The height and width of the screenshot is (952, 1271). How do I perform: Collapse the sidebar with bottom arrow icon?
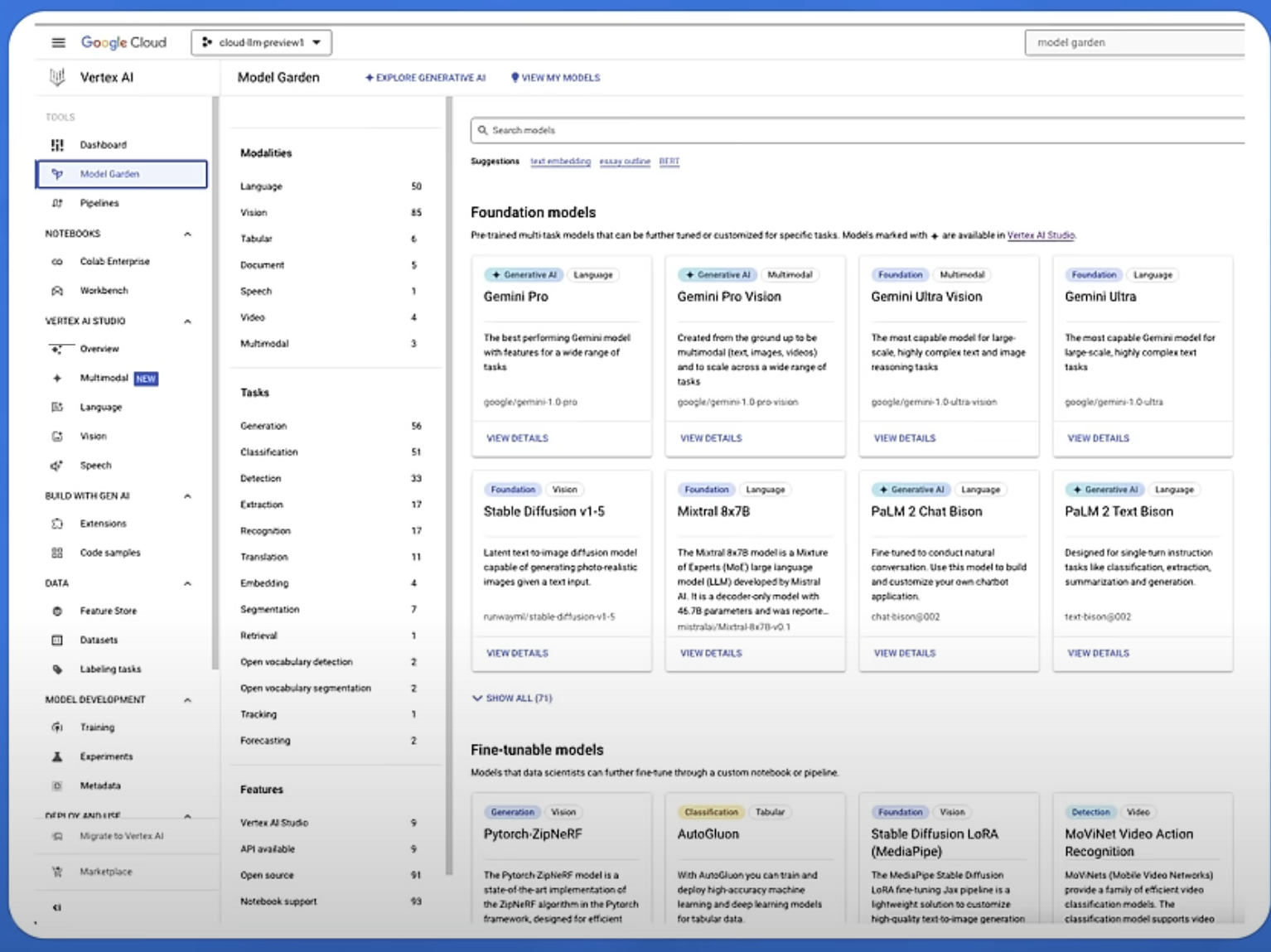click(x=57, y=907)
